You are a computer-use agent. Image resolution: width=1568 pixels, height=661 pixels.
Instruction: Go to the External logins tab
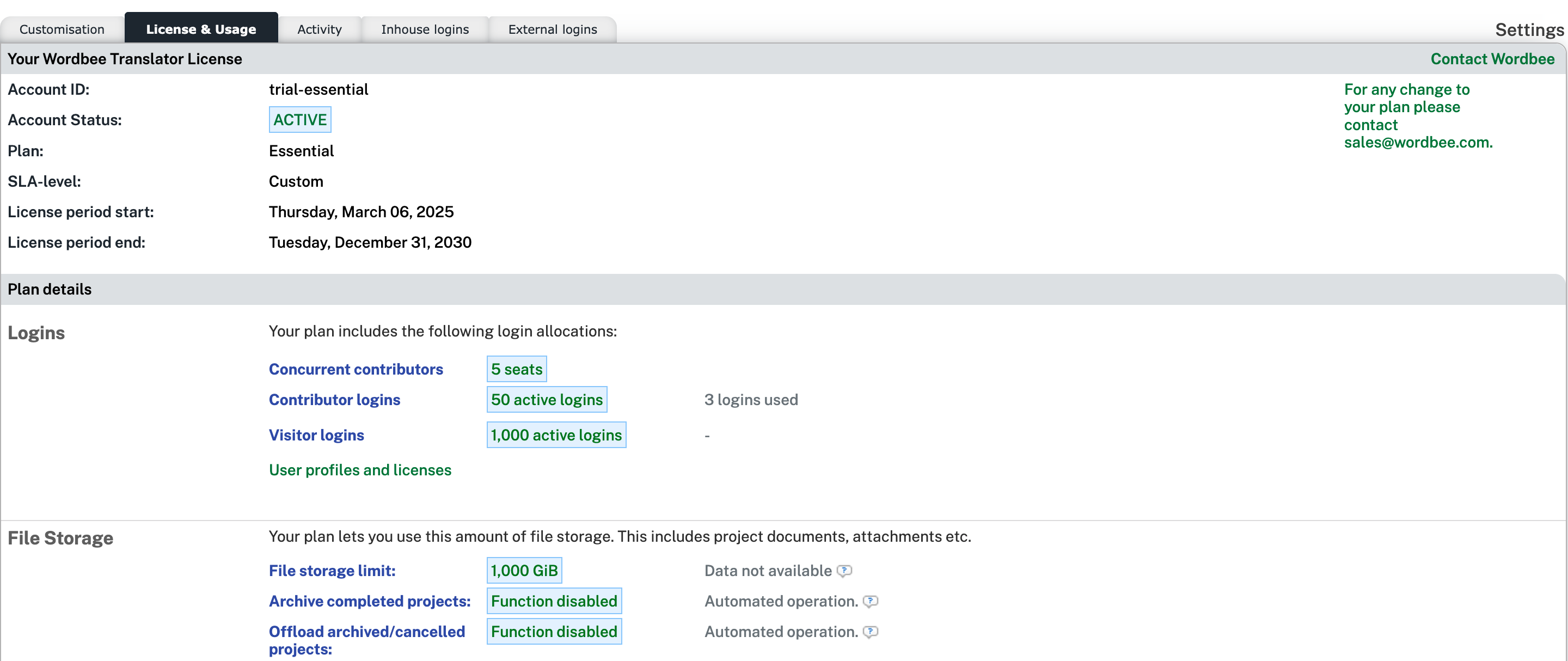[552, 29]
